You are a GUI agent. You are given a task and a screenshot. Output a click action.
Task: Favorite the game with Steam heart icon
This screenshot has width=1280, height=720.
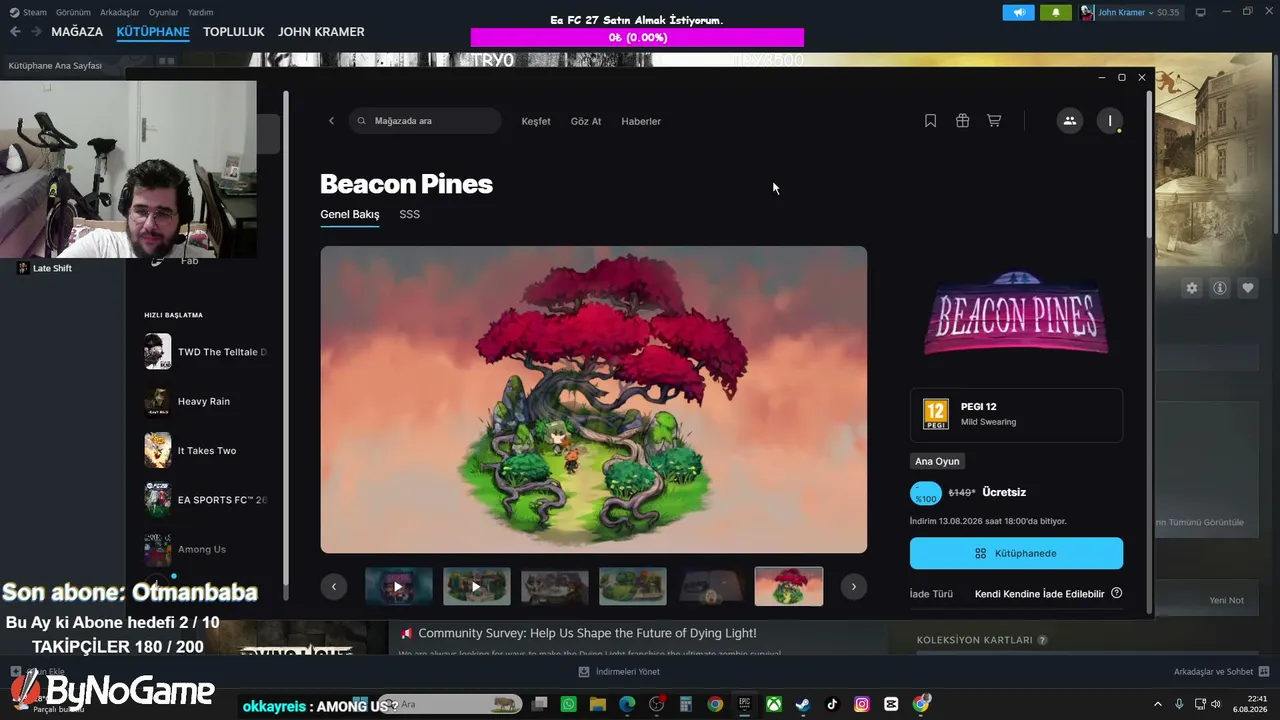tap(1248, 288)
